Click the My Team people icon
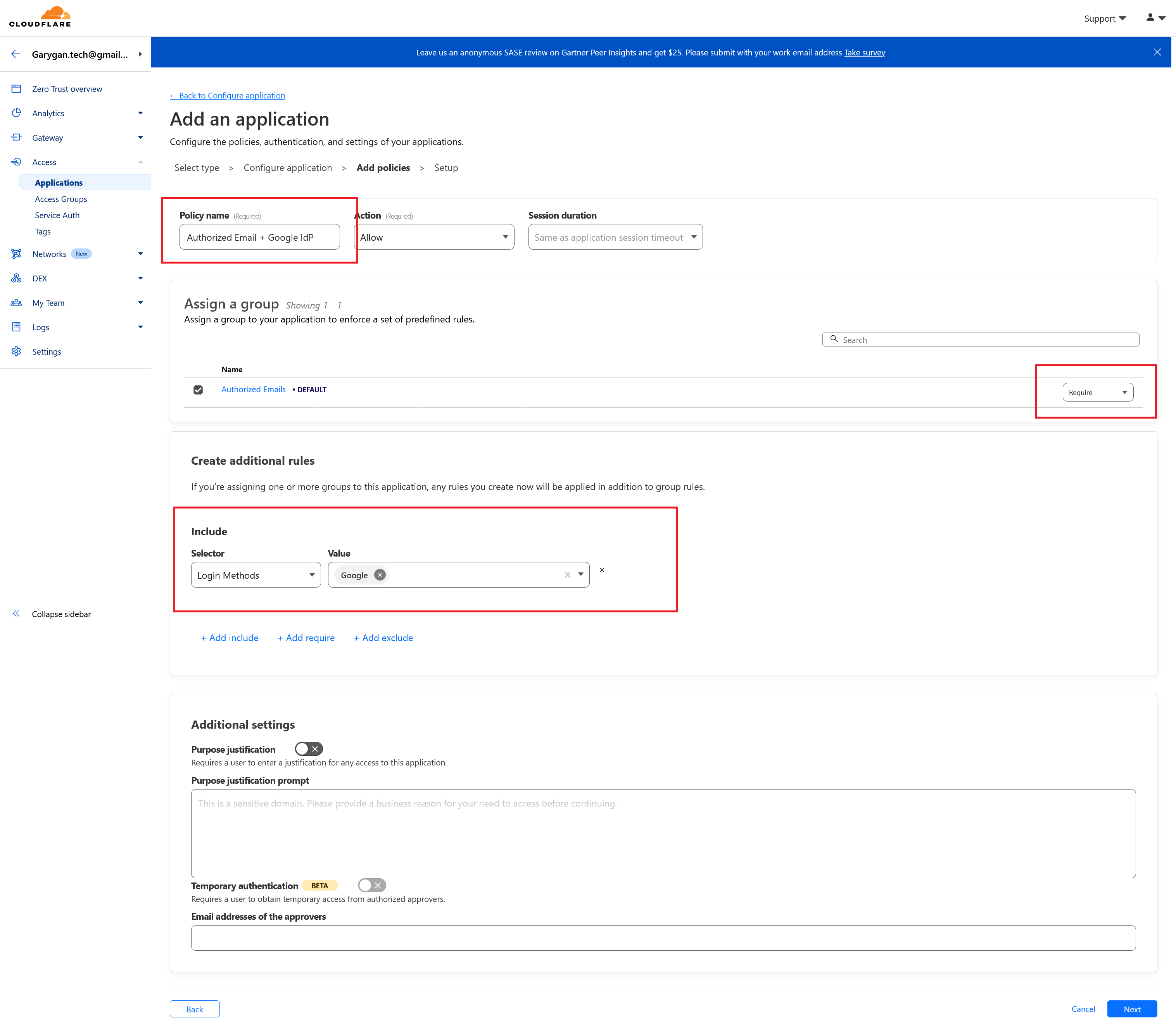The image size is (1176, 1036). coord(16,303)
